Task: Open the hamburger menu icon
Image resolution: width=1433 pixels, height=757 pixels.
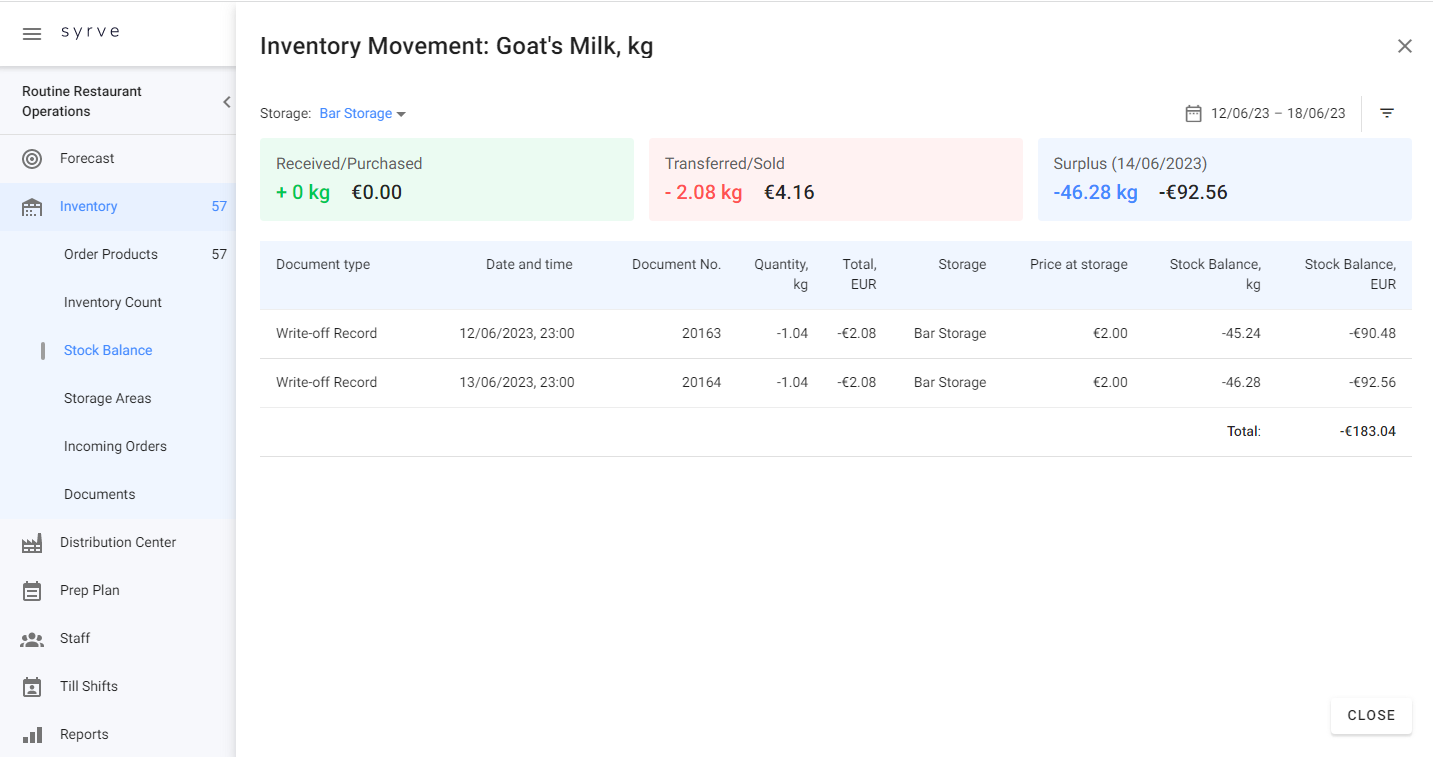Action: coord(32,34)
